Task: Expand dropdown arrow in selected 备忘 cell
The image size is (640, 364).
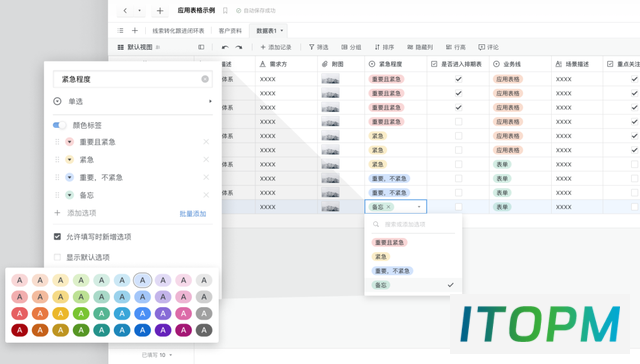Action: [419, 207]
